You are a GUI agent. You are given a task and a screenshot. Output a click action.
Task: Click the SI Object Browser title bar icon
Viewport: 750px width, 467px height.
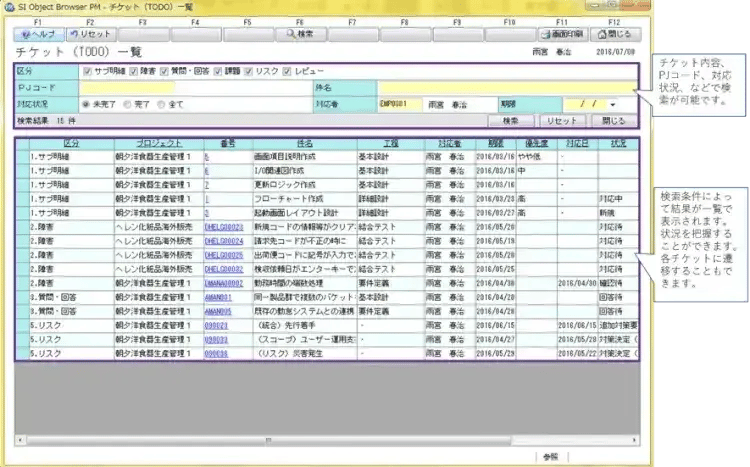point(9,7)
